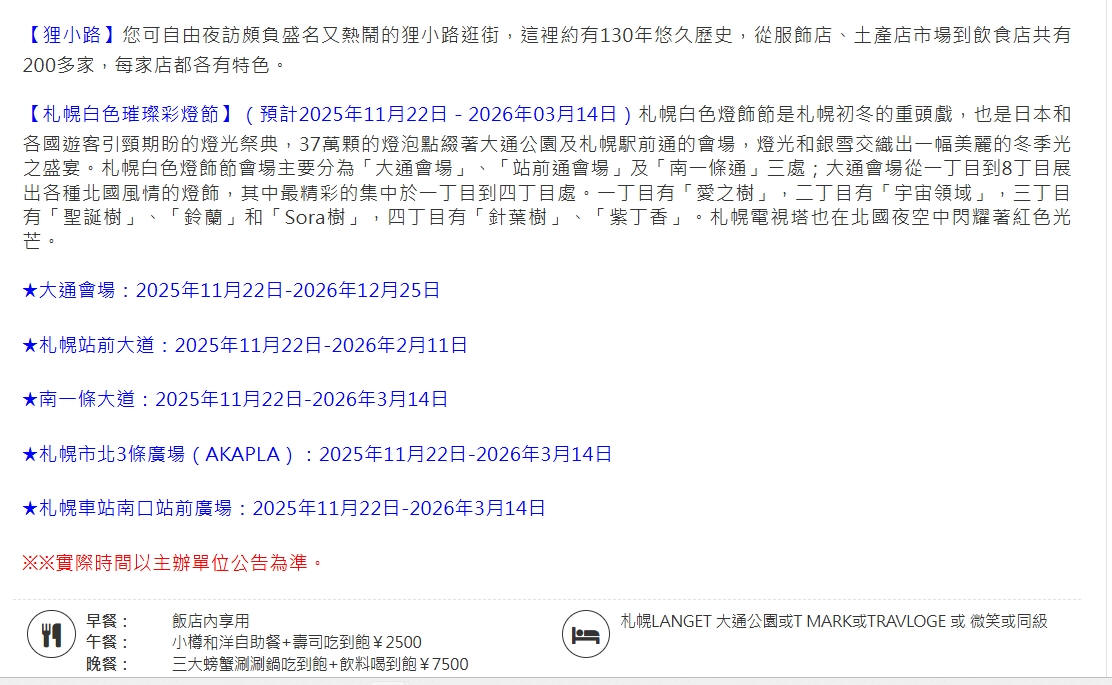Click the red ※※實際時間以主辦單位公告為準 notice
The image size is (1112, 685).
tap(173, 563)
